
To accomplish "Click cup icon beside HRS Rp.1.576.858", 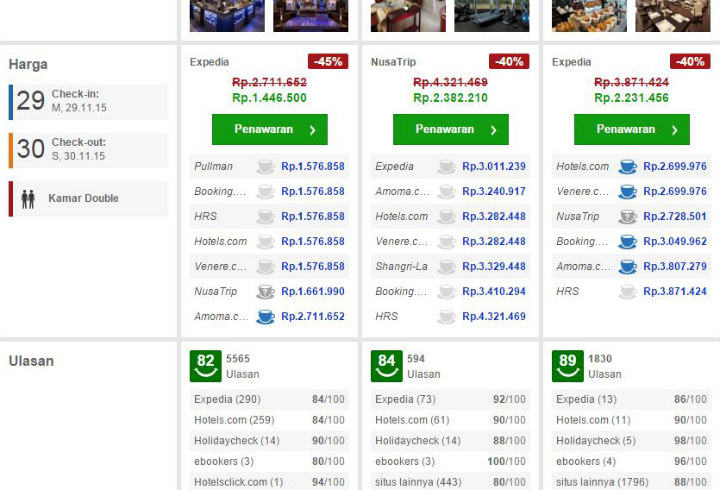I will [265, 216].
